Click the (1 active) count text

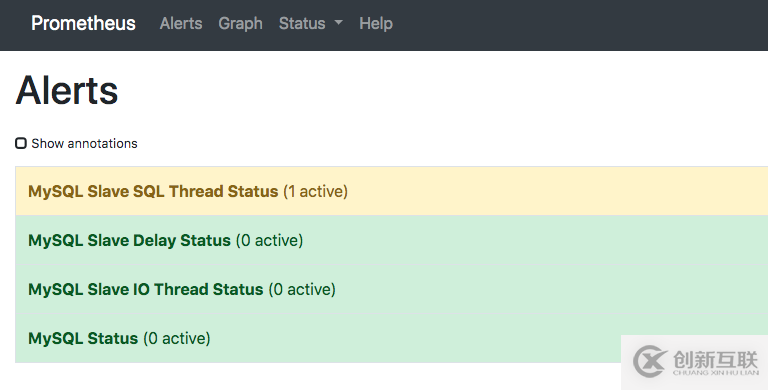pyautogui.click(x=315, y=191)
